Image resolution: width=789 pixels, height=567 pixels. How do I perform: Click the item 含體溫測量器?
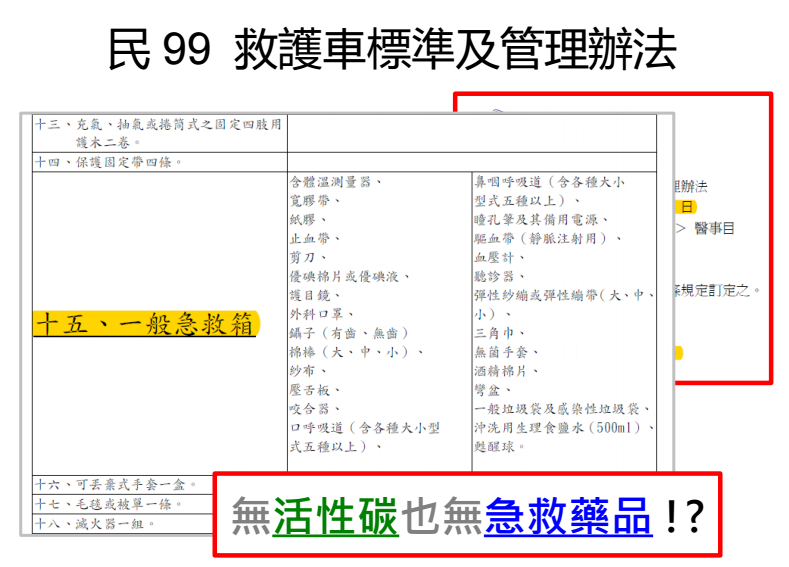click(x=331, y=182)
